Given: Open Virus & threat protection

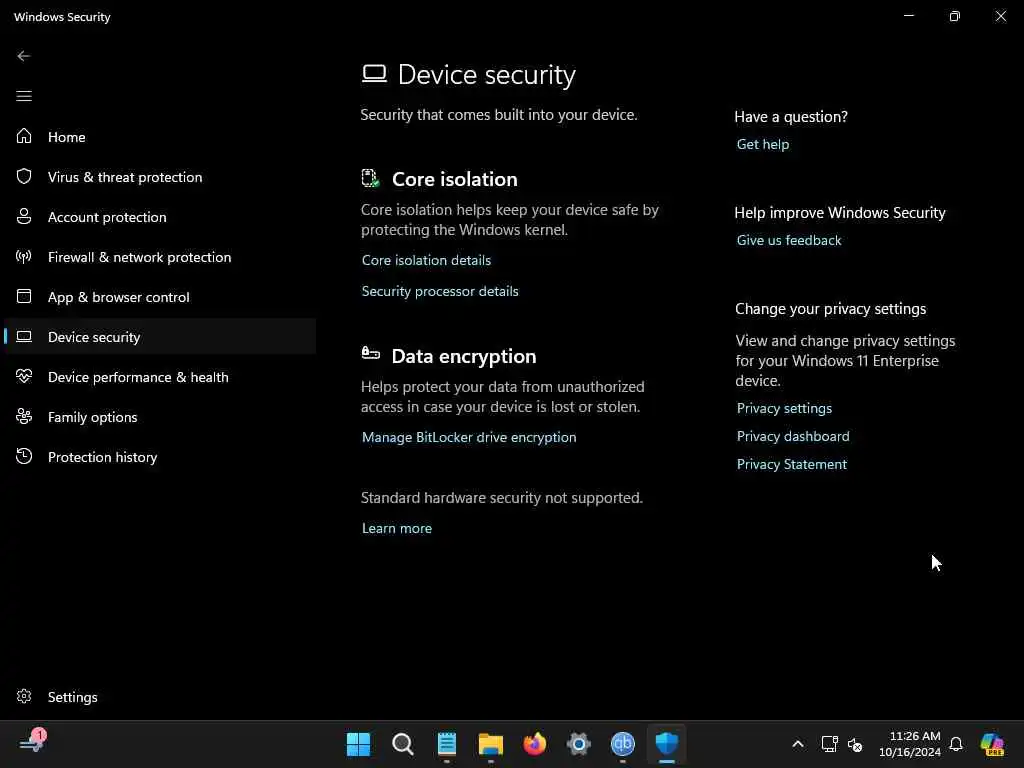Looking at the screenshot, I should [159, 177].
